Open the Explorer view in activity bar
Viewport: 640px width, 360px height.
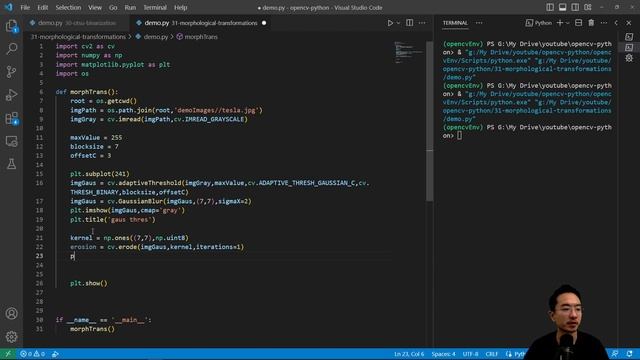pos(11,27)
